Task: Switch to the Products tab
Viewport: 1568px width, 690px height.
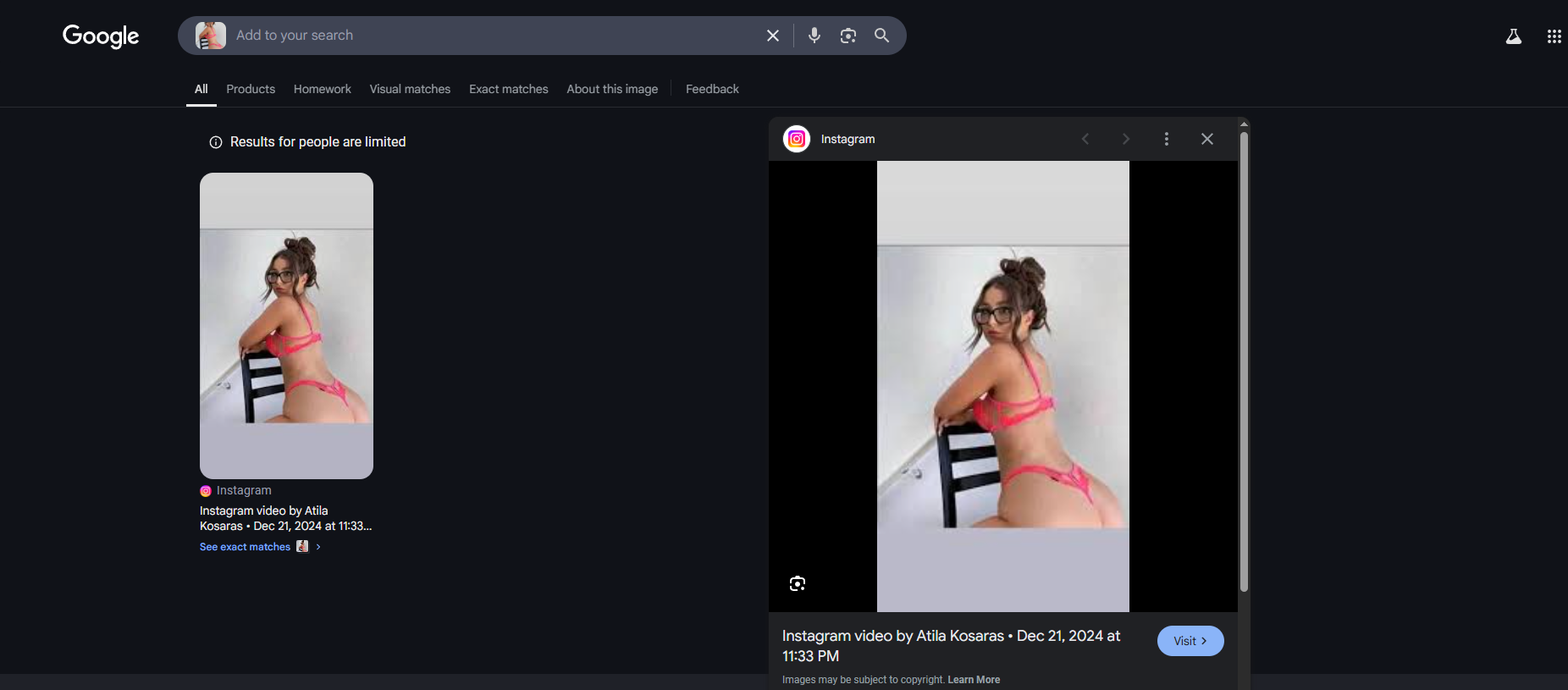Action: click(251, 89)
